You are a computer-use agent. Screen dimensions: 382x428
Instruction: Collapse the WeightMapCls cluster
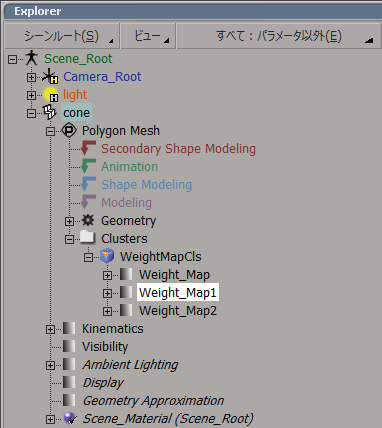click(88, 258)
